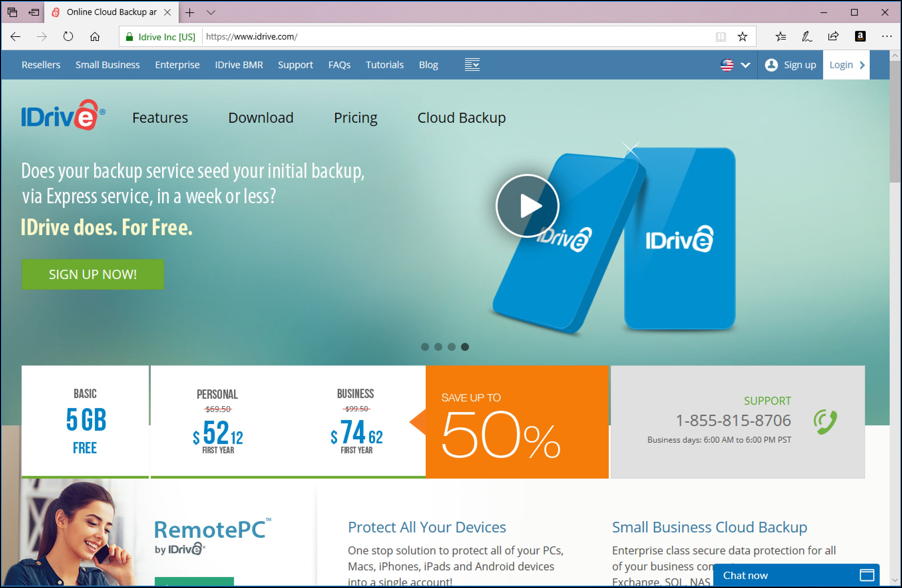Go to Download page

261,118
